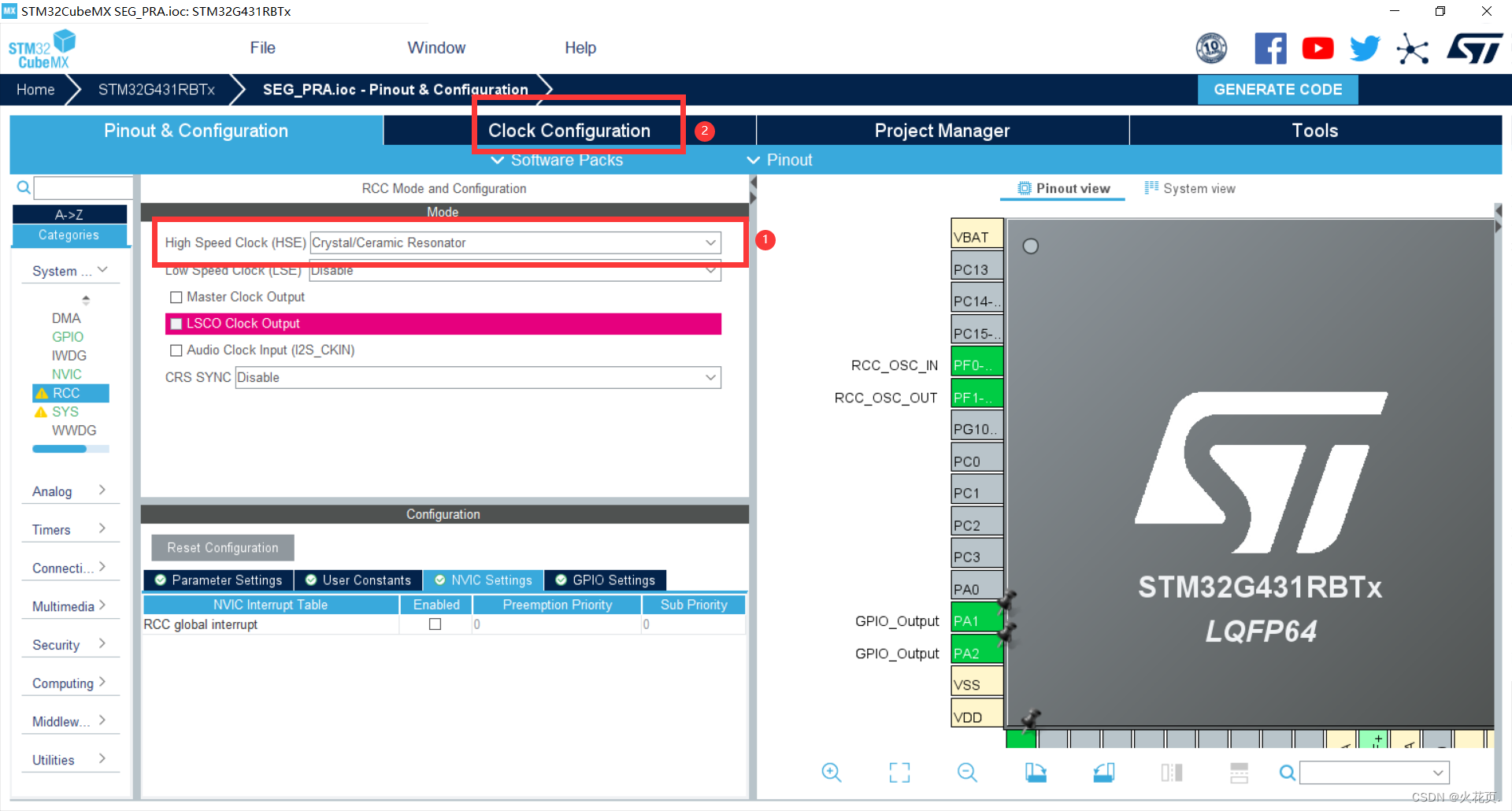The height and width of the screenshot is (811, 1512).
Task: Open the YouTube icon link
Action: coord(1317,49)
